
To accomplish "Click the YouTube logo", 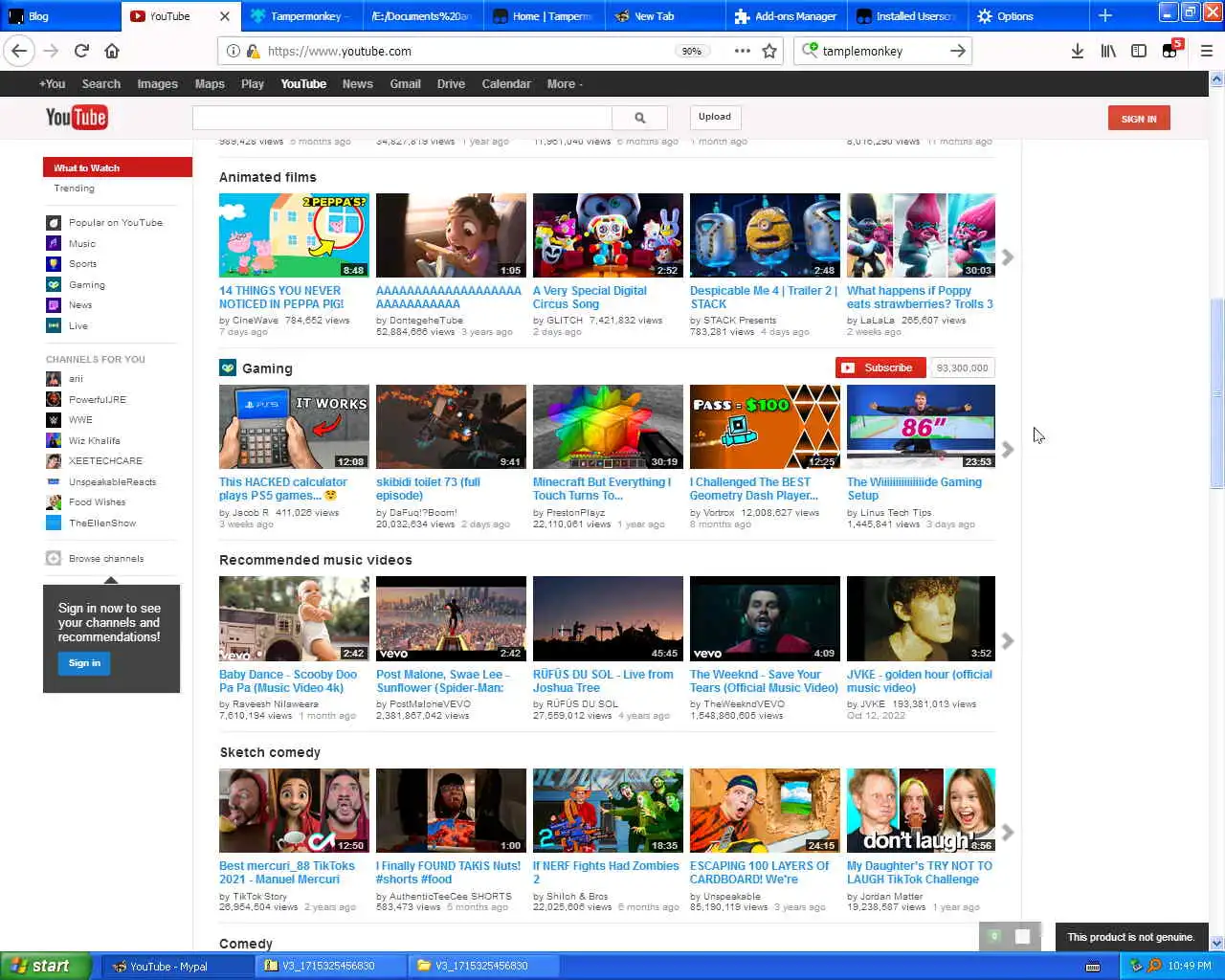I will tap(77, 118).
